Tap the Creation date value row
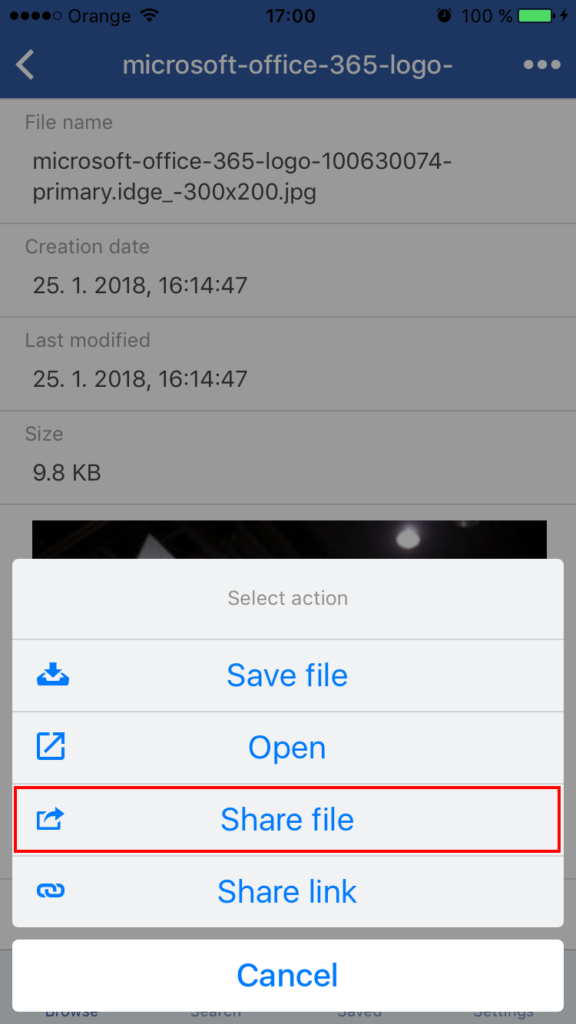Screen dimensions: 576x1024 (x=288, y=270)
